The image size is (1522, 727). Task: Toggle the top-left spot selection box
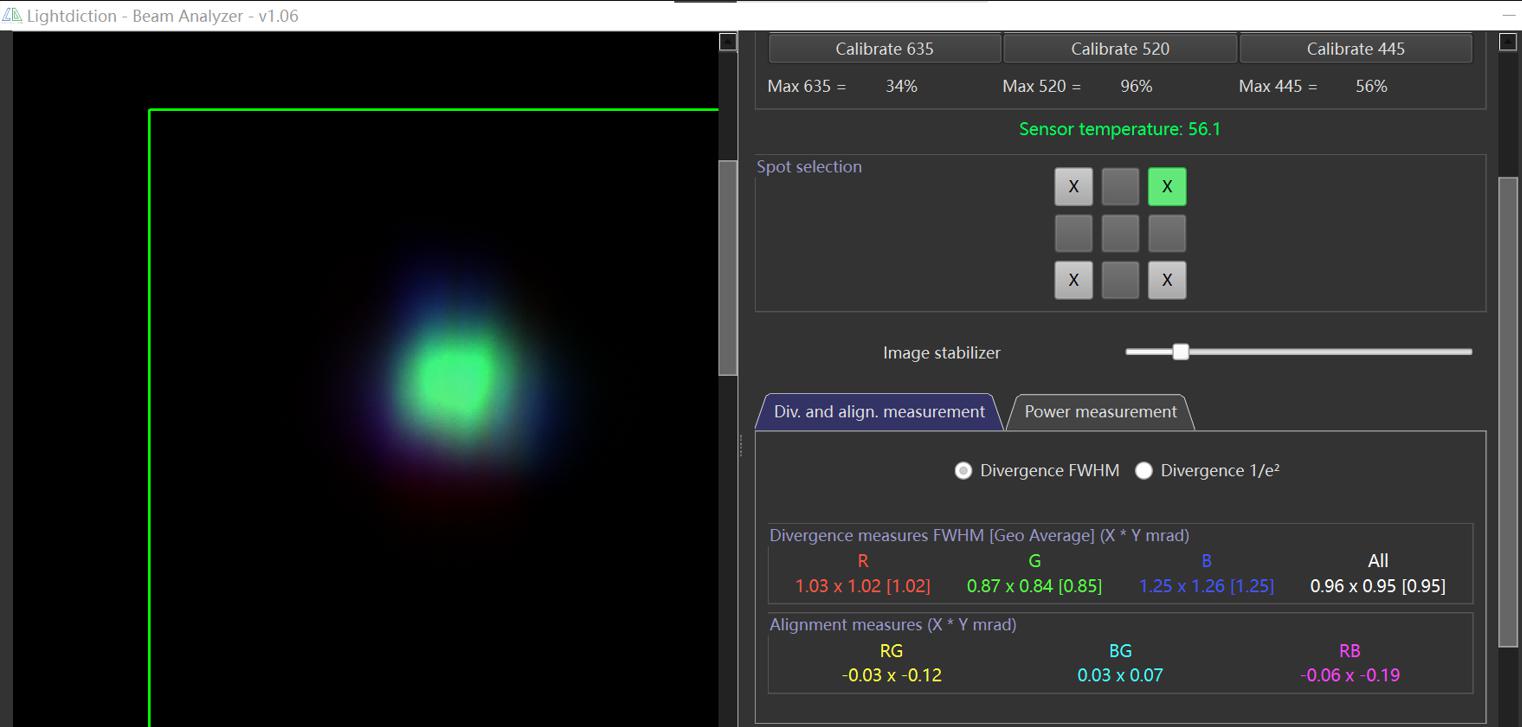click(x=1073, y=186)
